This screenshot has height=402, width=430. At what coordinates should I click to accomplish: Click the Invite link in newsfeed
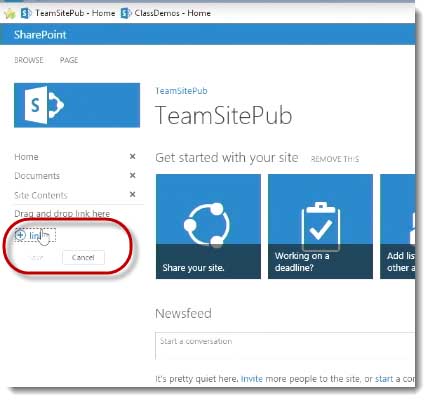252,379
